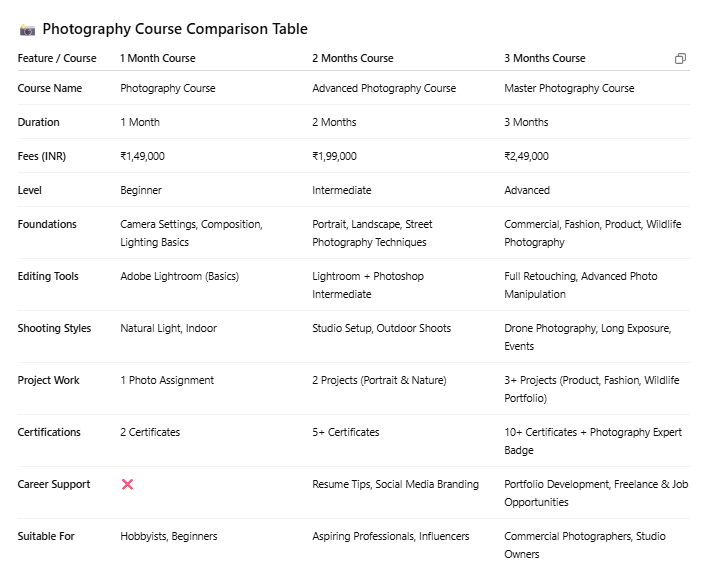Select the "Intermediate" level cell
This screenshot has width=712, height=577.
(x=342, y=191)
